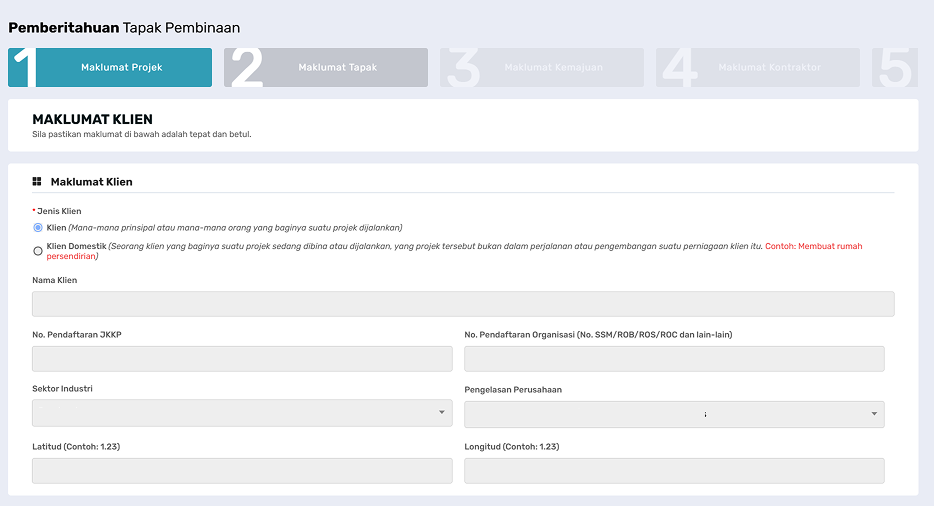Click the Longitud input field

coord(674,471)
